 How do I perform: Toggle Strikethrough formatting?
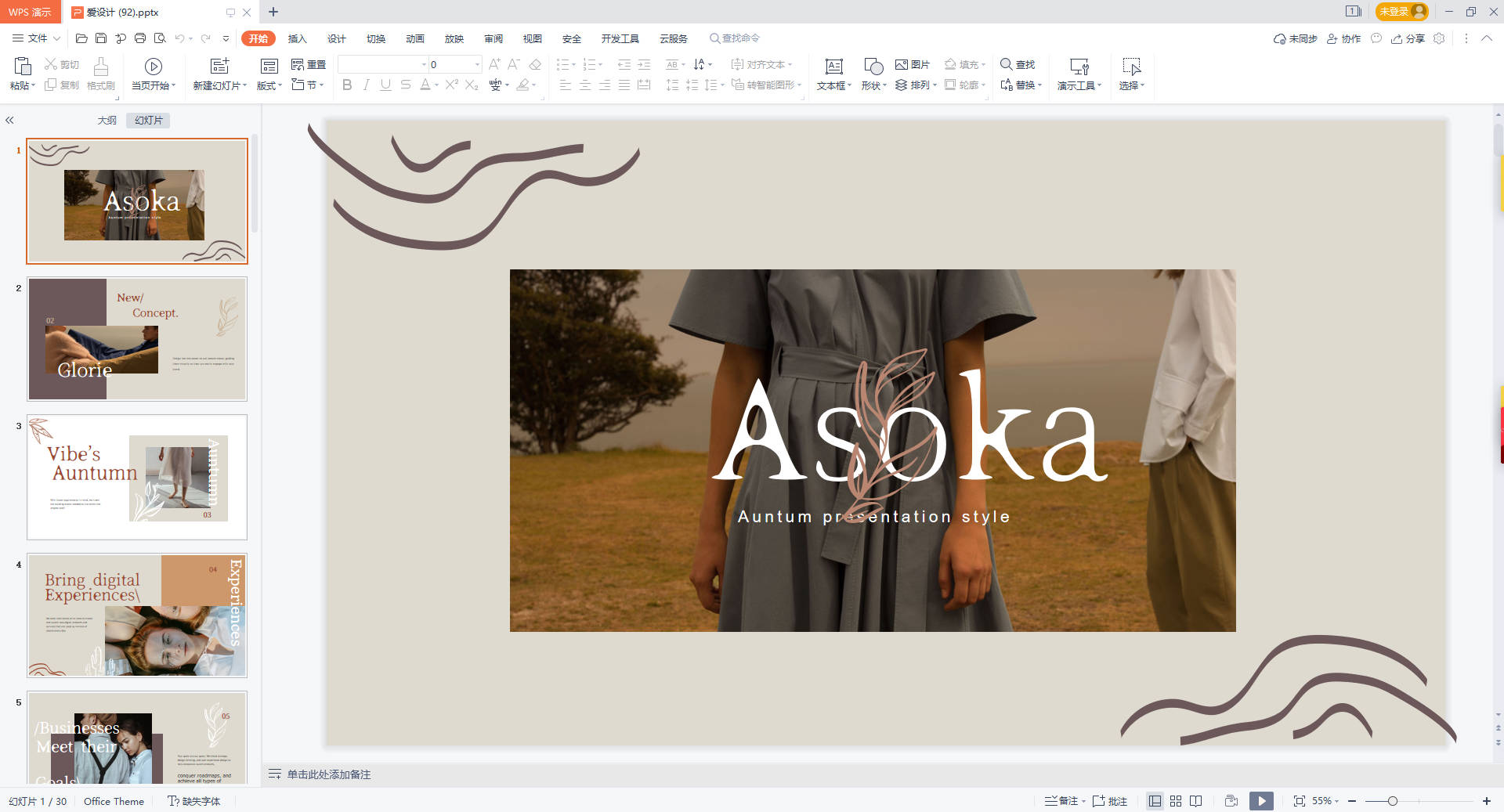(405, 85)
